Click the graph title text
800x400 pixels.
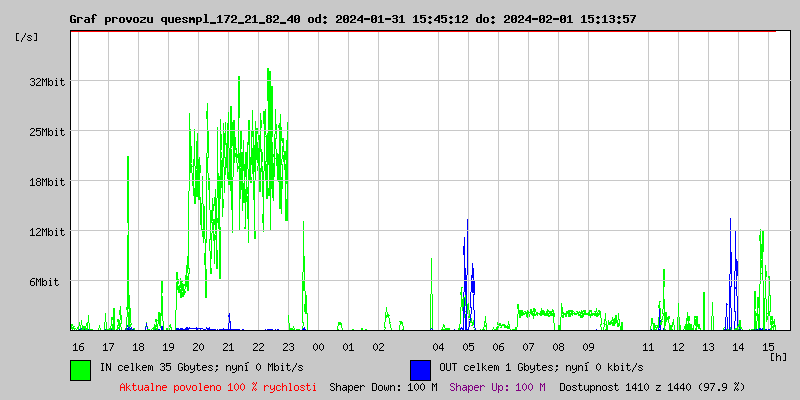352,19
